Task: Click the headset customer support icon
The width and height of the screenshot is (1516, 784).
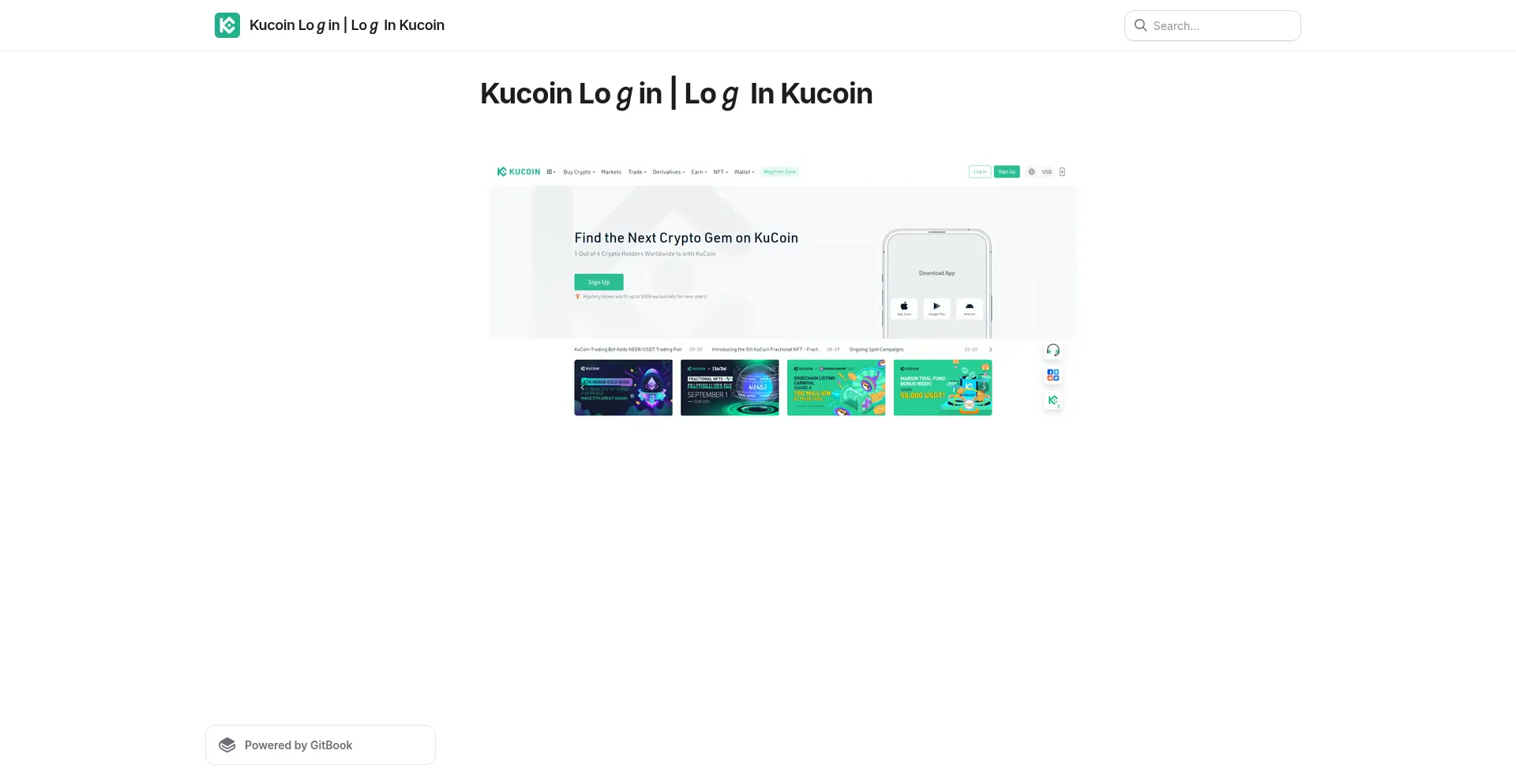Action: pos(1053,350)
